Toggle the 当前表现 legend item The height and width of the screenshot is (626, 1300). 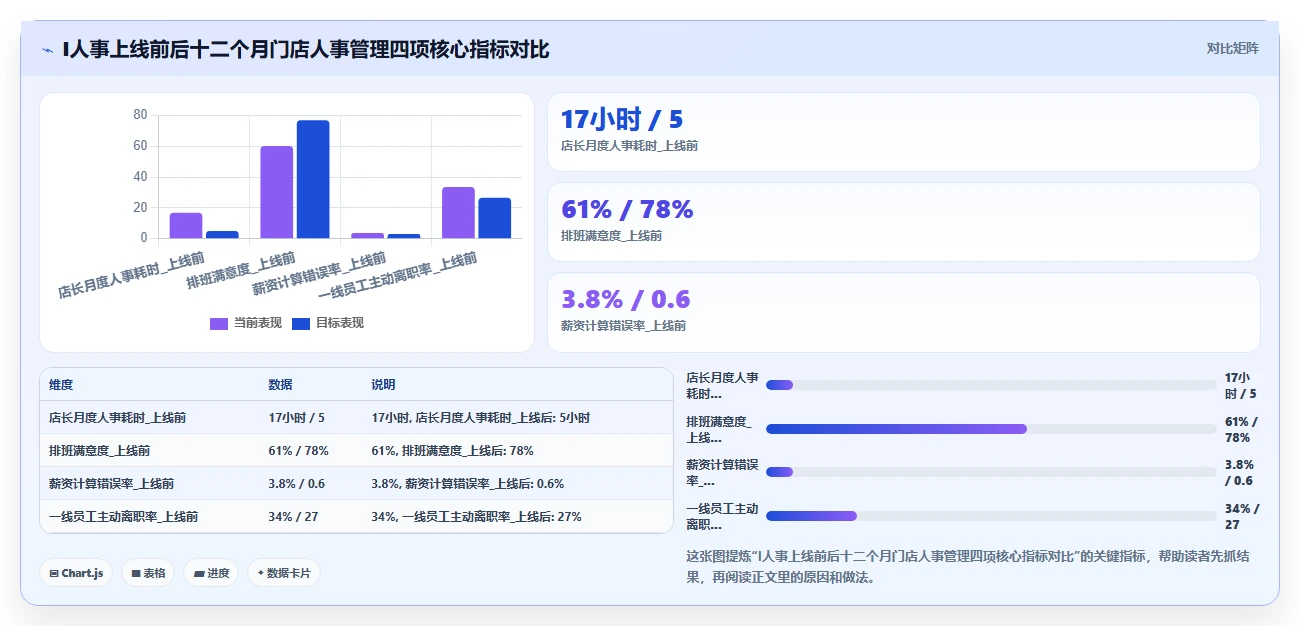click(246, 323)
